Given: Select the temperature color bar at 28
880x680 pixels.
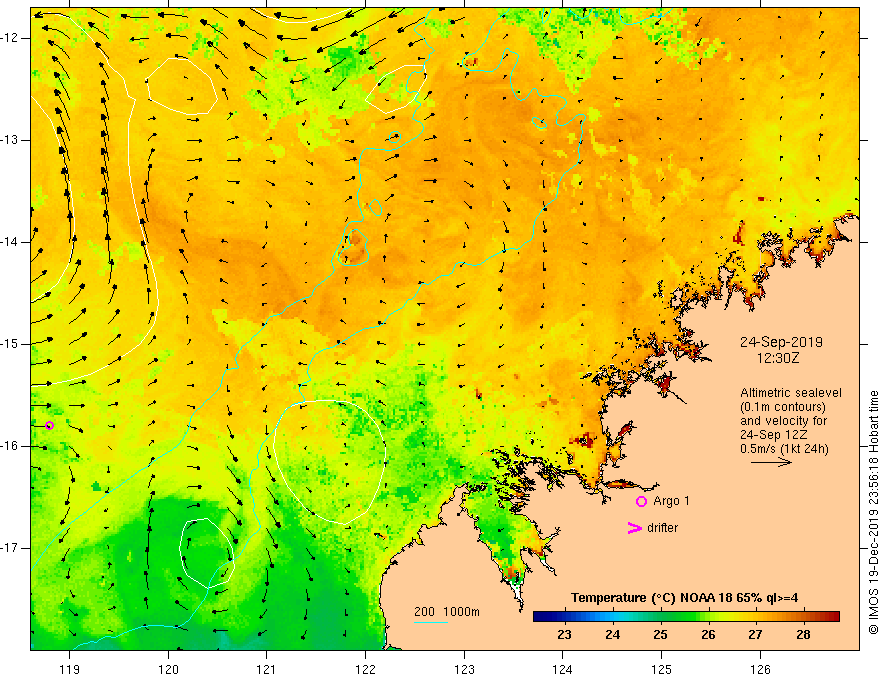Looking at the screenshot, I should pos(804,617).
